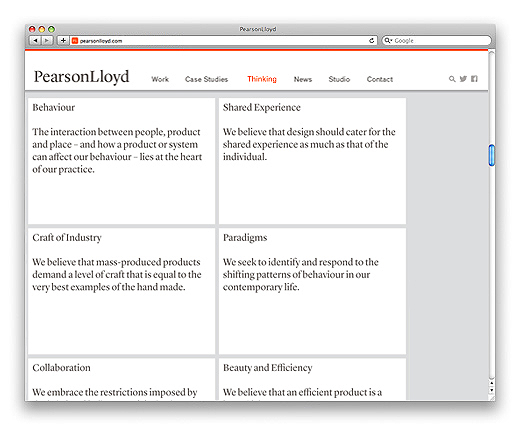Open the Facebook icon link

pyautogui.click(x=474, y=79)
